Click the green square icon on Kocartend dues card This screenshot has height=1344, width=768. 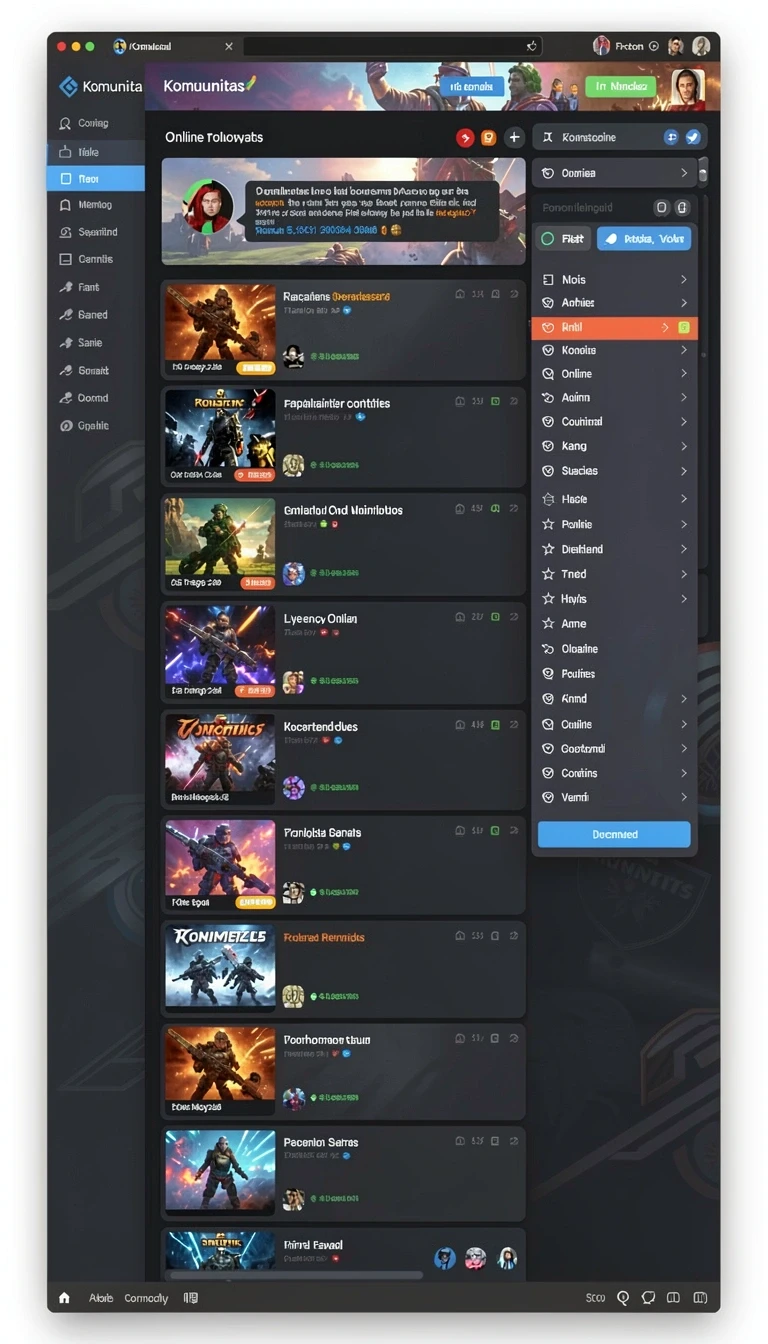(x=495, y=725)
